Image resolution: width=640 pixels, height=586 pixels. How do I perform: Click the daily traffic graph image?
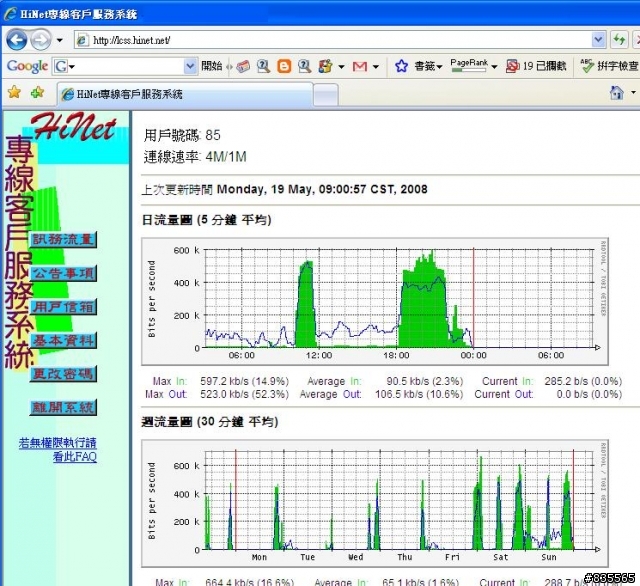[375, 301]
